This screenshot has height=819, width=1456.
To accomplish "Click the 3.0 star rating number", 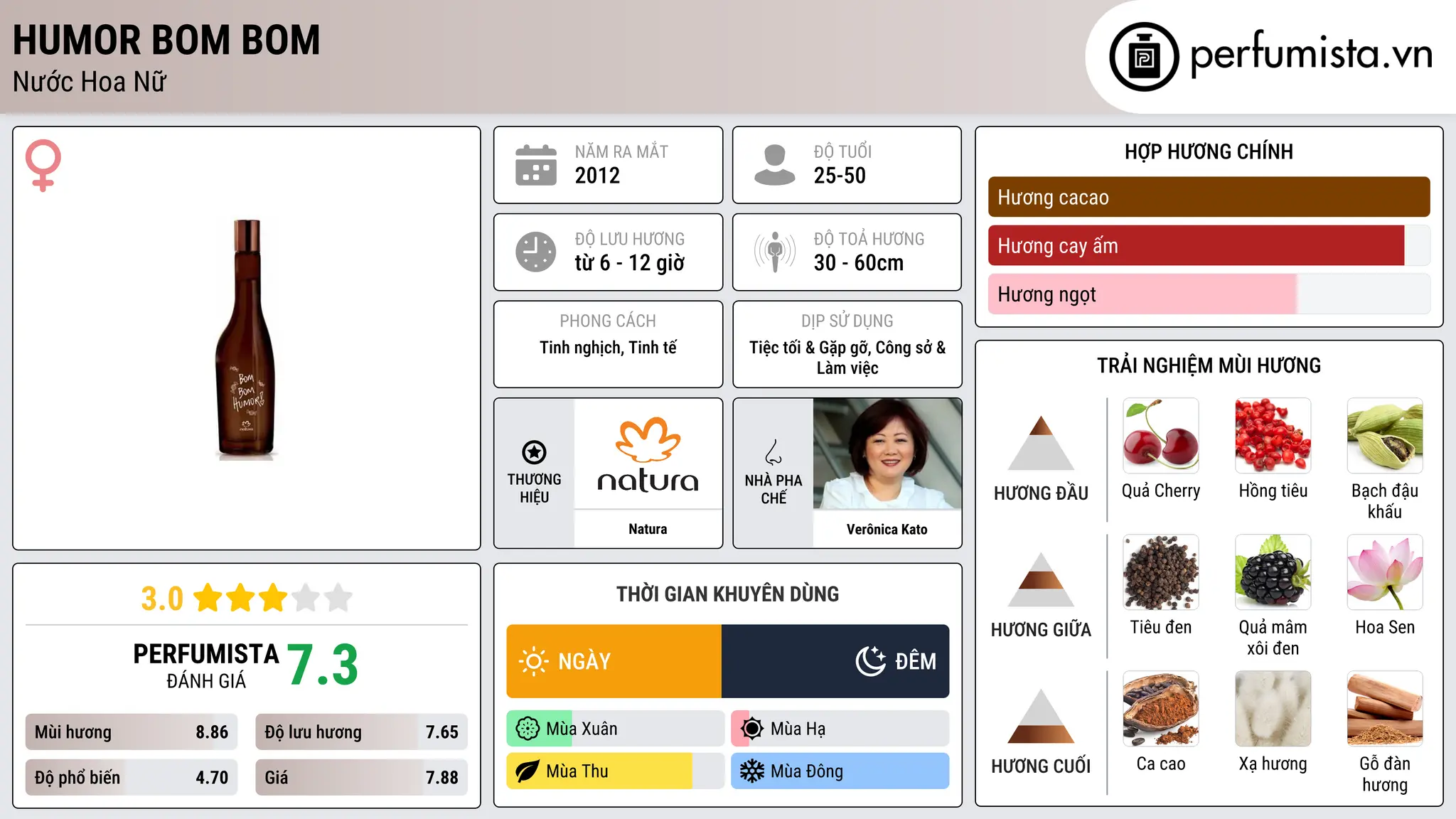I will (x=162, y=599).
